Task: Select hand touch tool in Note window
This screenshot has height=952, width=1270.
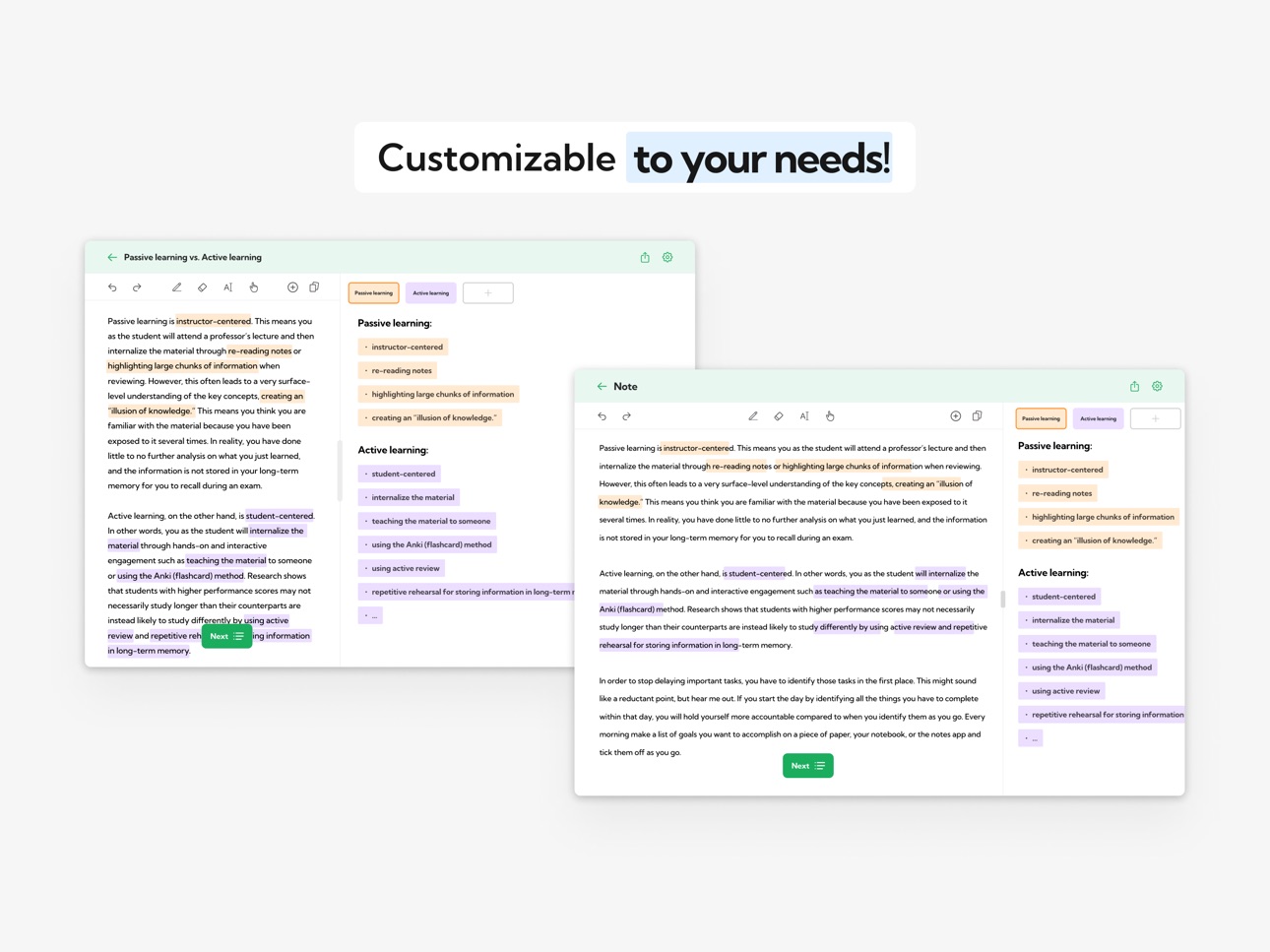Action: pos(830,416)
